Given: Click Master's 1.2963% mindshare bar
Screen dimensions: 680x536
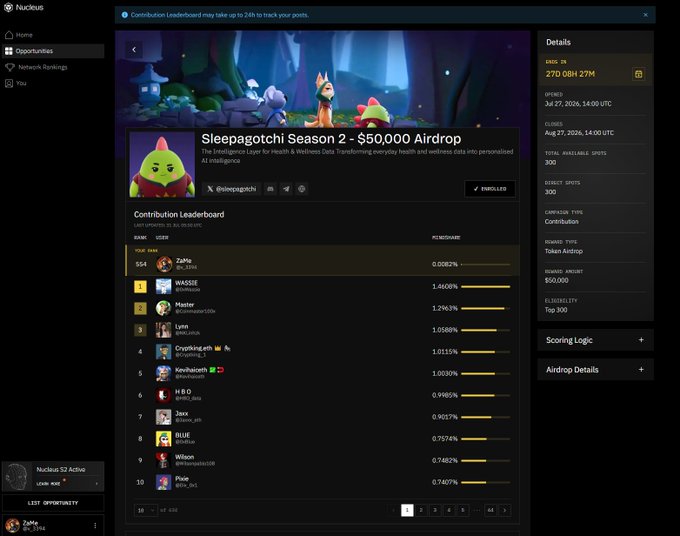Looking at the screenshot, I should point(486,308).
